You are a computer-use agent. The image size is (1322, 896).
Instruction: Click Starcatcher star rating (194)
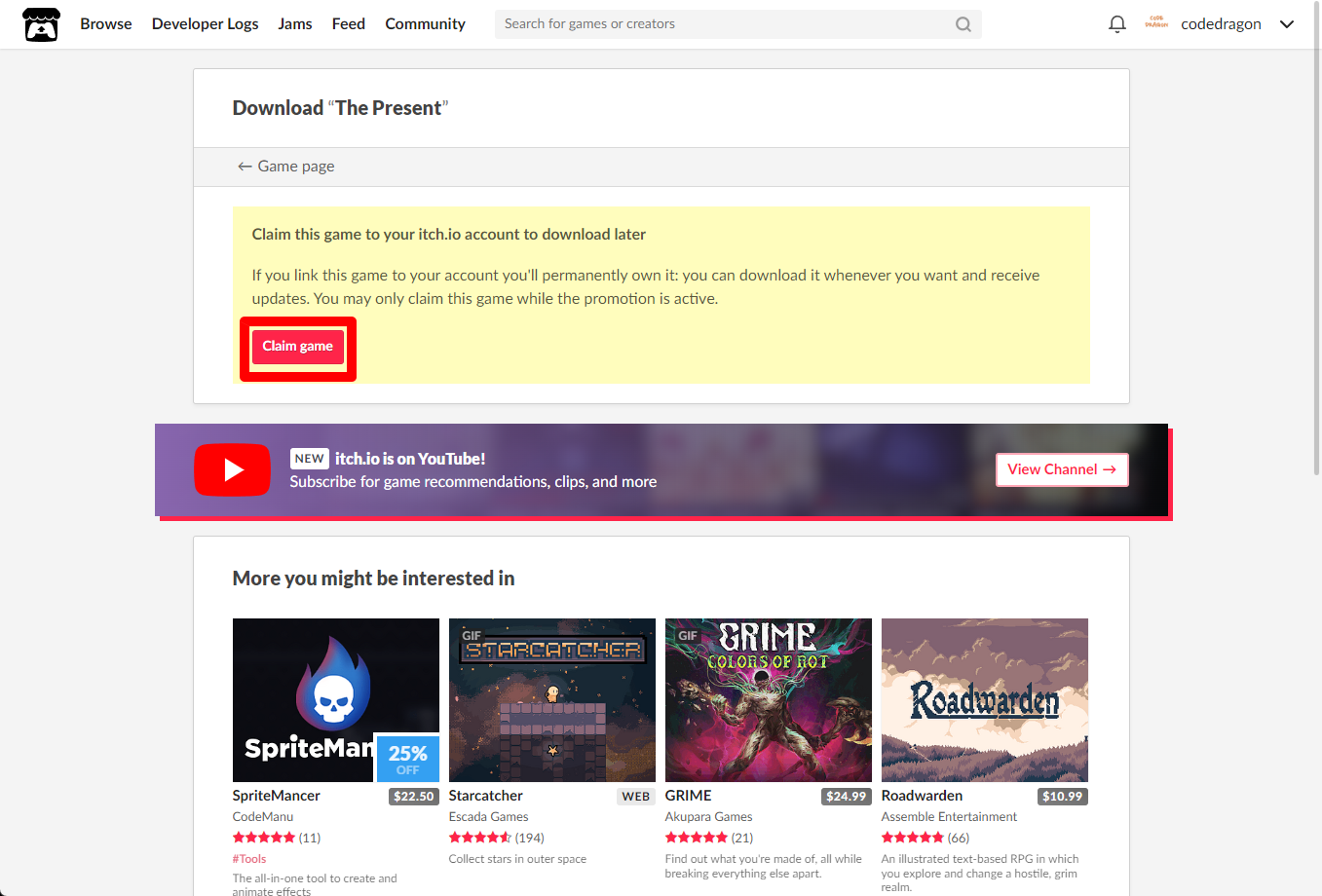tap(497, 838)
